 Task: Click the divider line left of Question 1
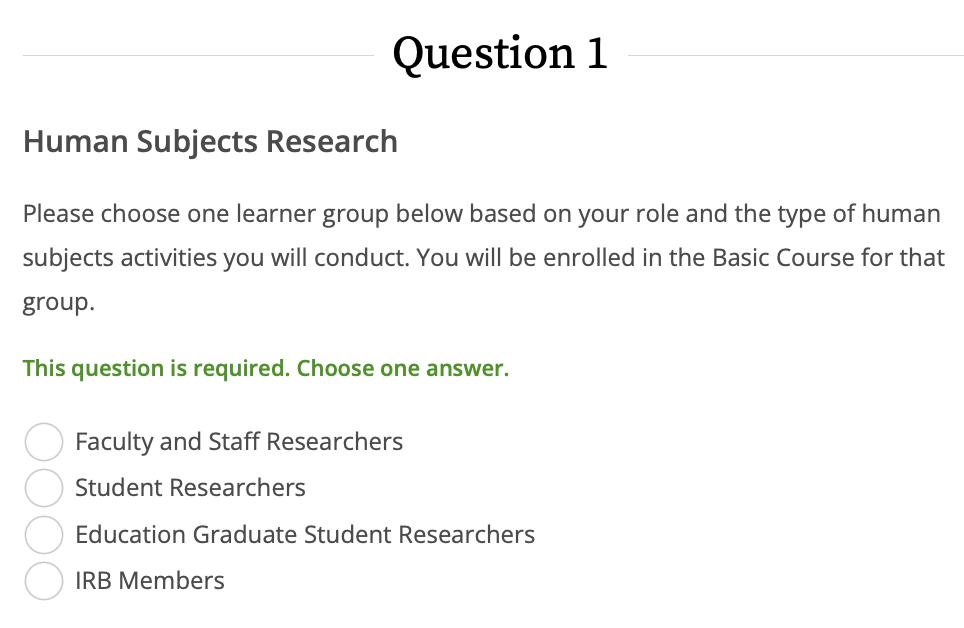coord(198,56)
